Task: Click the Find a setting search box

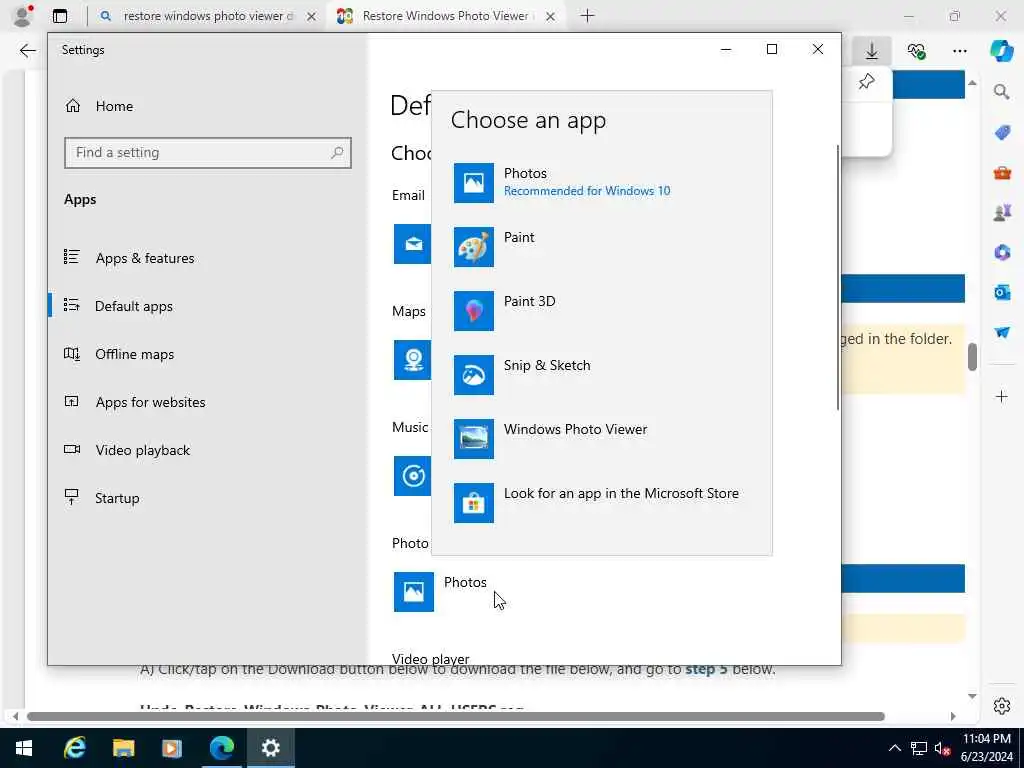Action: 208,153
